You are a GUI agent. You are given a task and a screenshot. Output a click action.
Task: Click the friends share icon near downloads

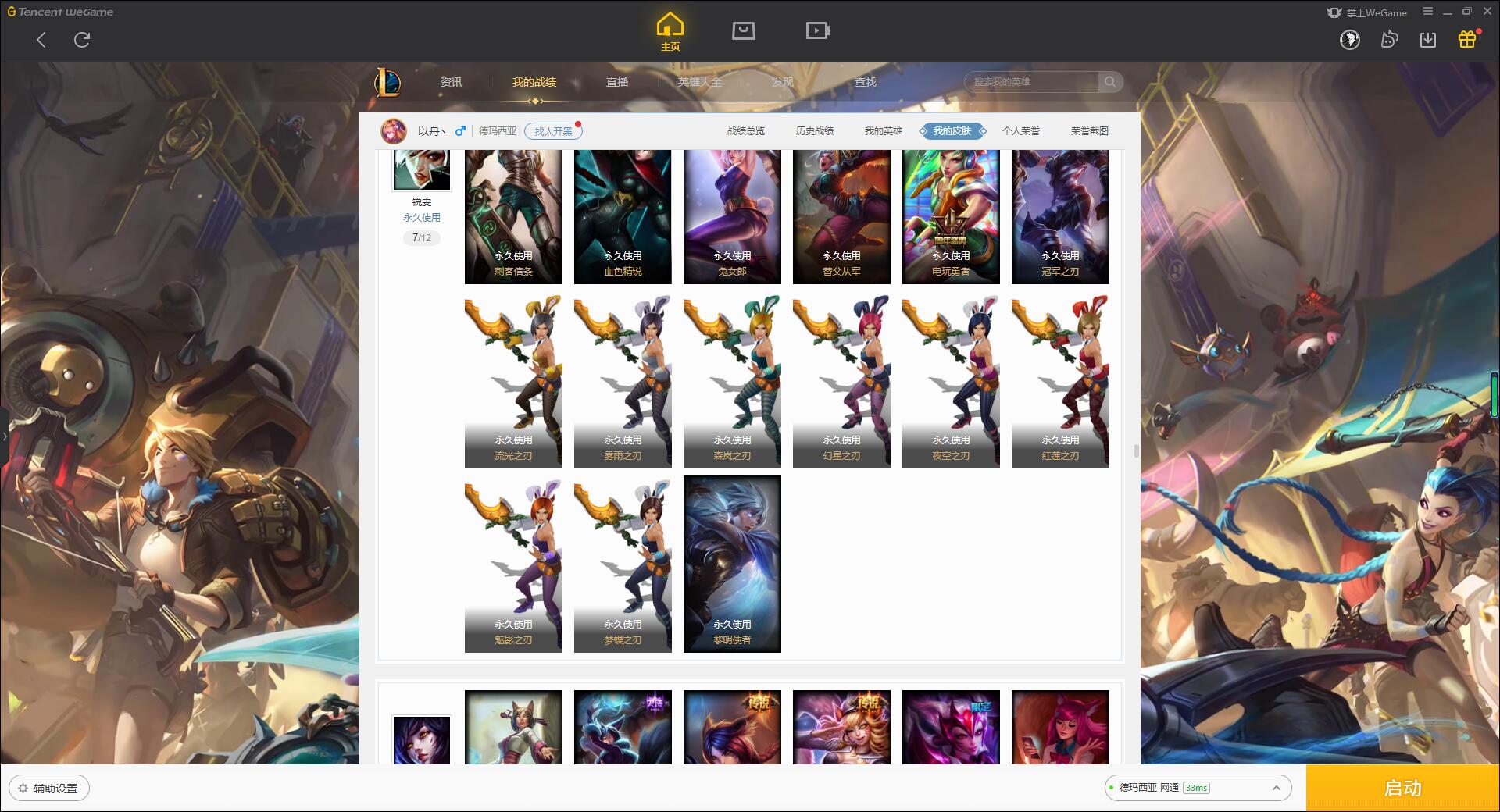[x=1389, y=39]
